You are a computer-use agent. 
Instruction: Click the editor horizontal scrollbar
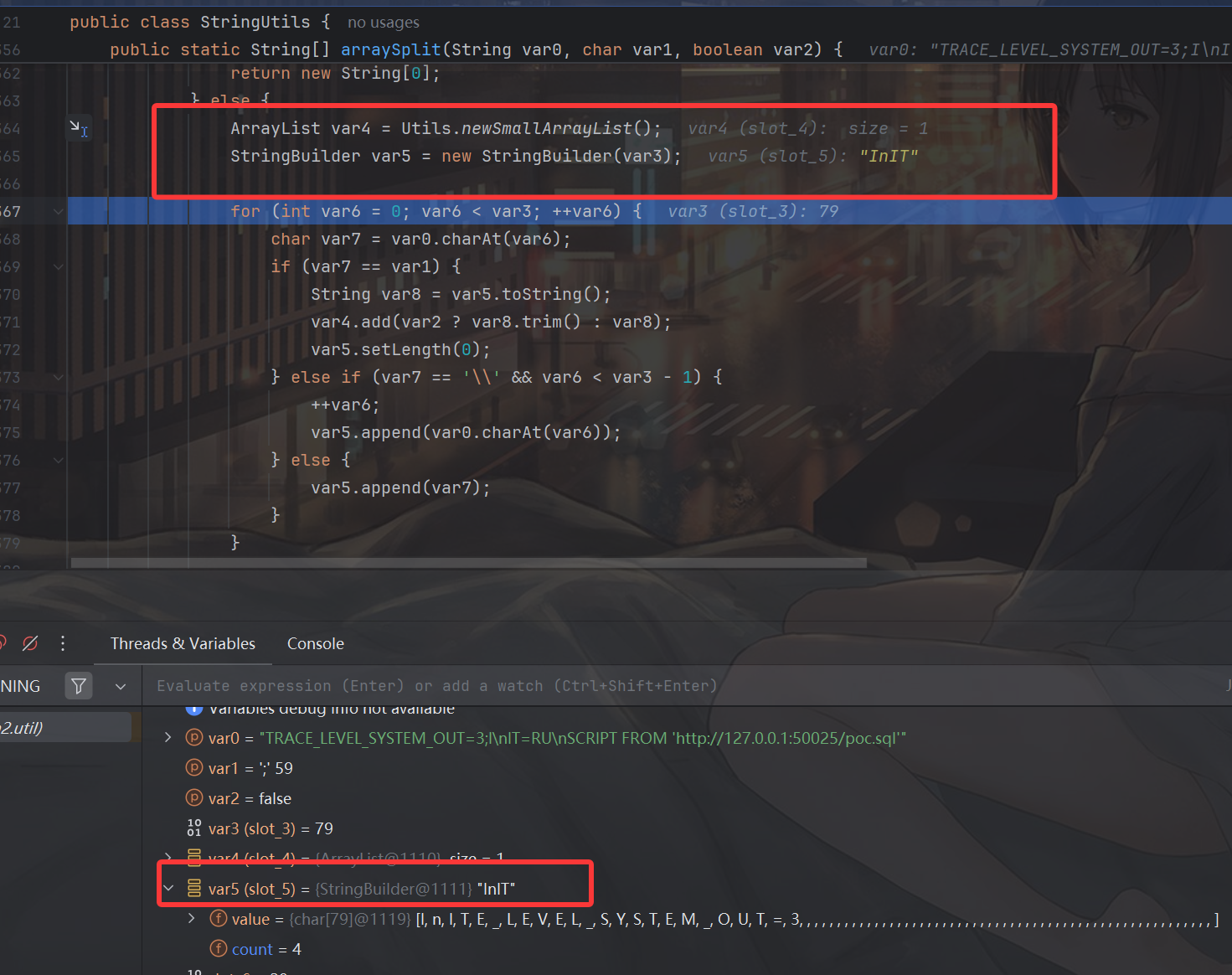(469, 563)
